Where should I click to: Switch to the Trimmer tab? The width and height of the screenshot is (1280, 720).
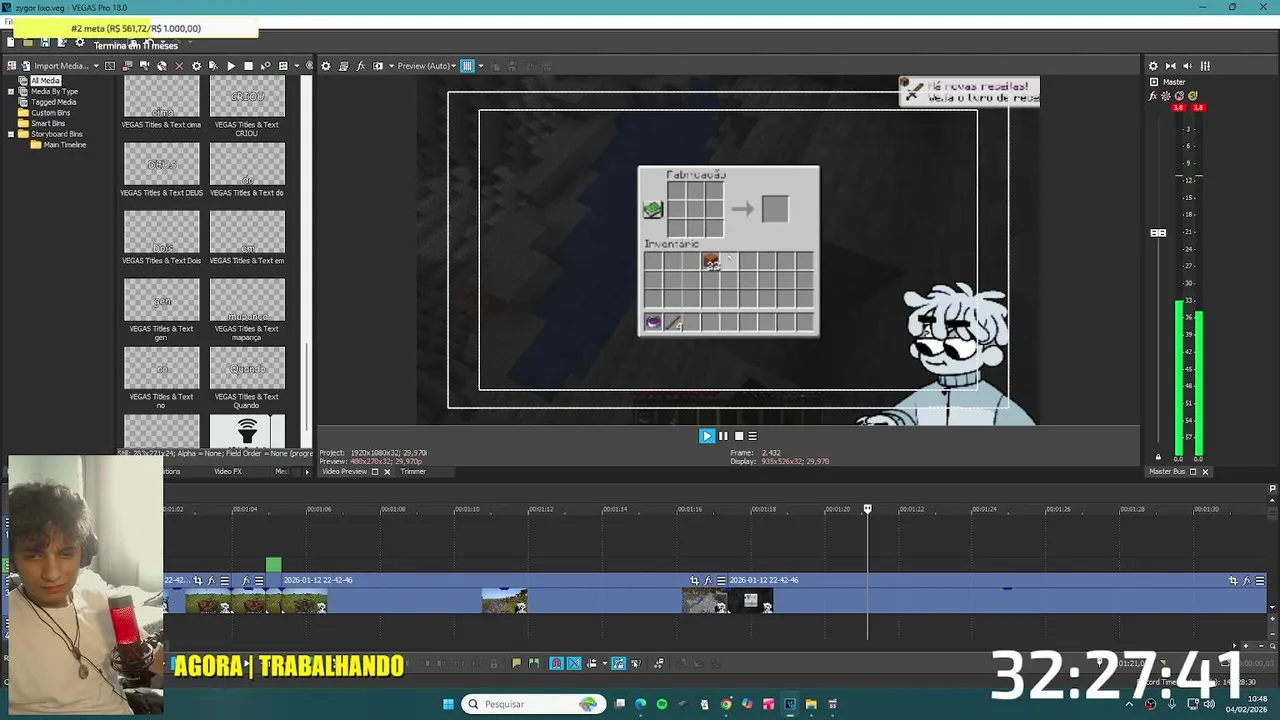click(413, 472)
